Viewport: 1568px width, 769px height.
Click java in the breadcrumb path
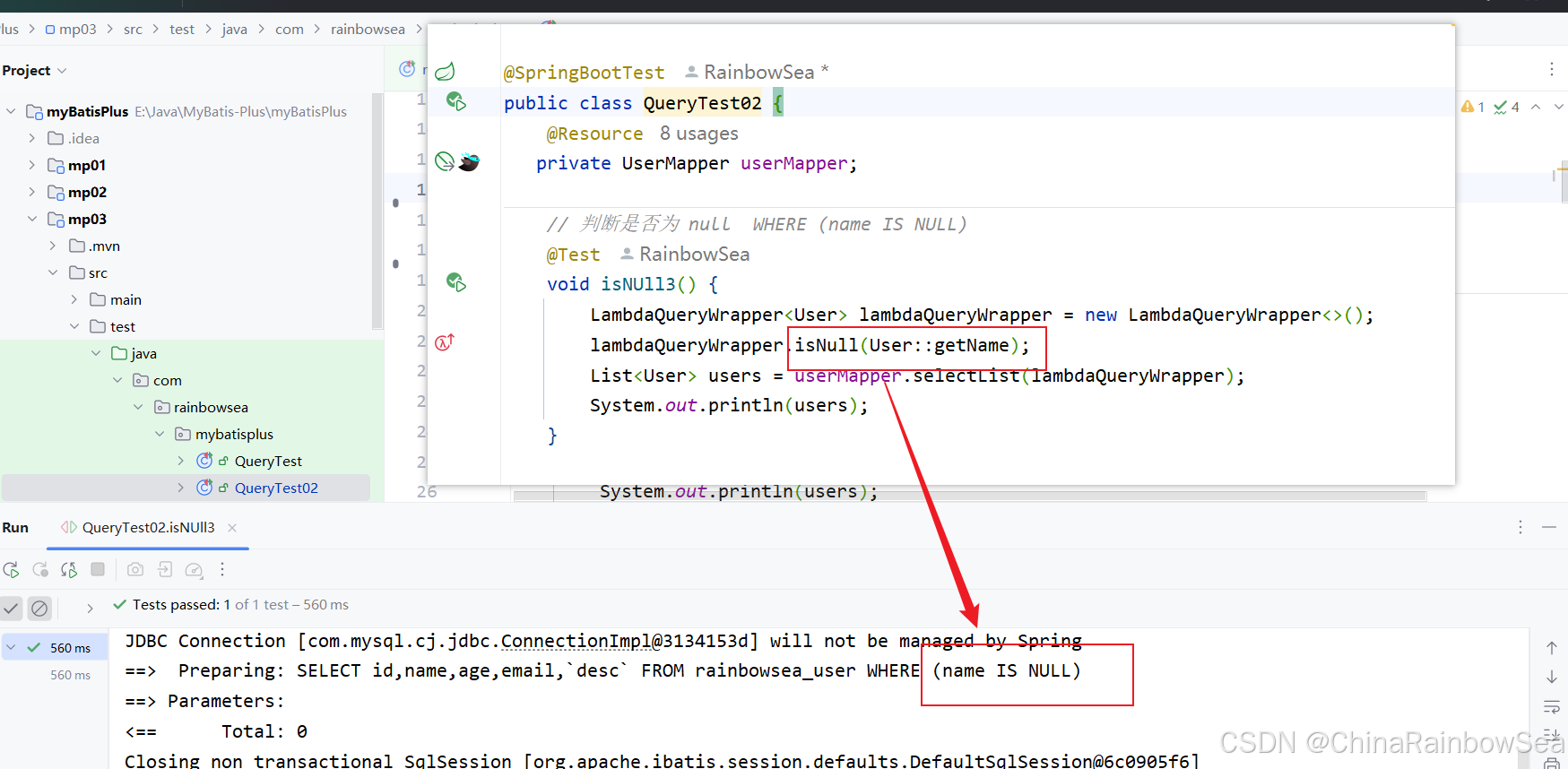pos(235,29)
